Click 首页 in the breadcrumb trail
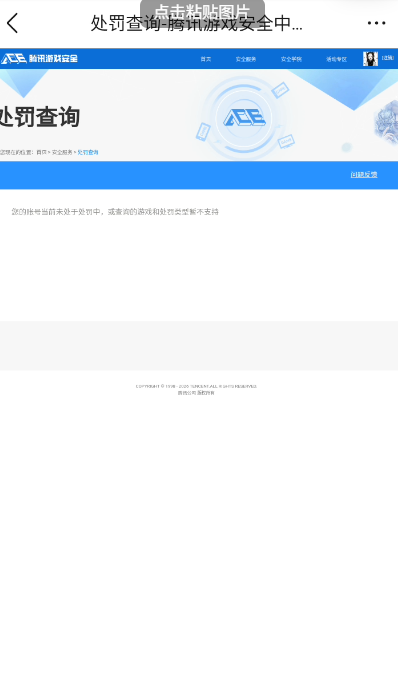This screenshot has height=685, width=398. click(x=41, y=152)
